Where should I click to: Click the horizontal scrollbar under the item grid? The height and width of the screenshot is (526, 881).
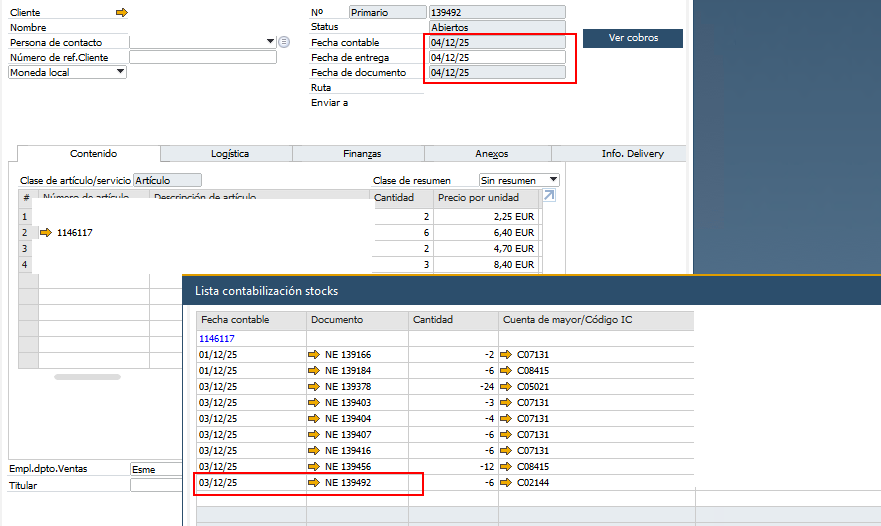click(x=87, y=377)
